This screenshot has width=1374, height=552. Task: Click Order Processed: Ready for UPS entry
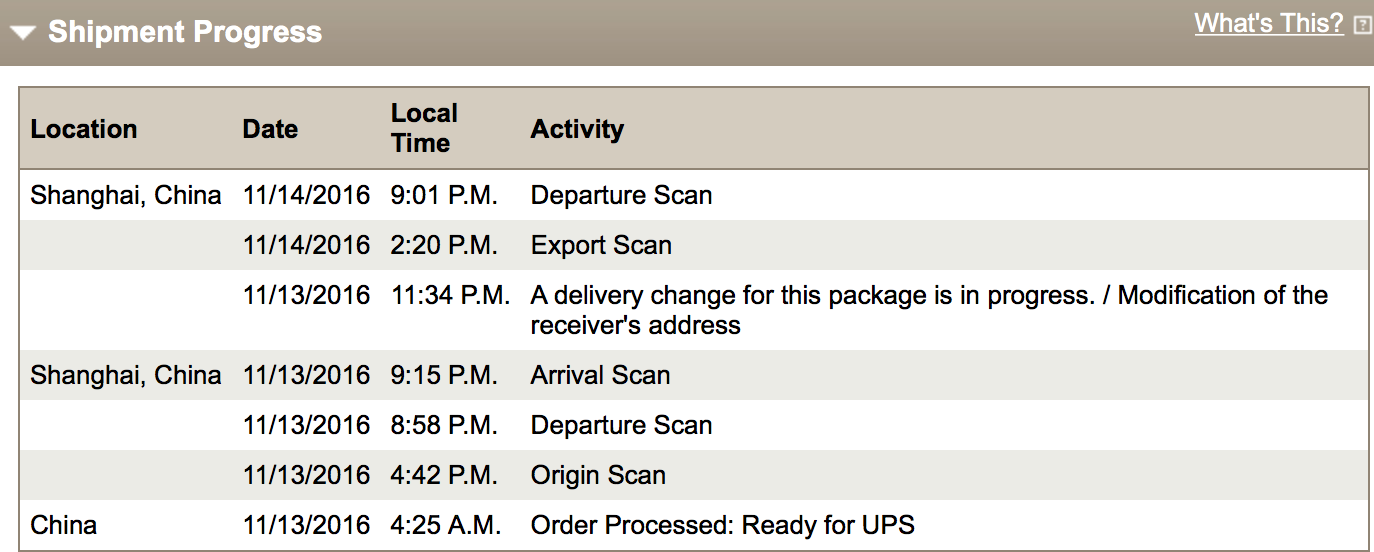(722, 525)
